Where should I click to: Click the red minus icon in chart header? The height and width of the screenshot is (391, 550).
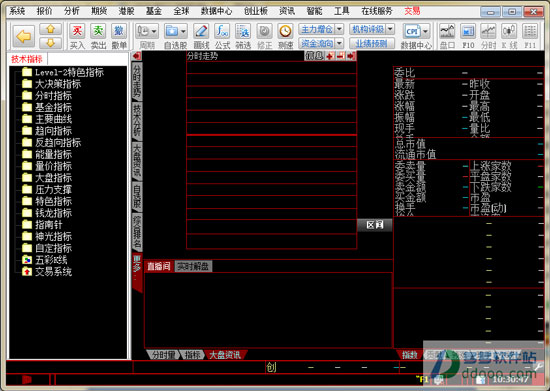(x=340, y=56)
